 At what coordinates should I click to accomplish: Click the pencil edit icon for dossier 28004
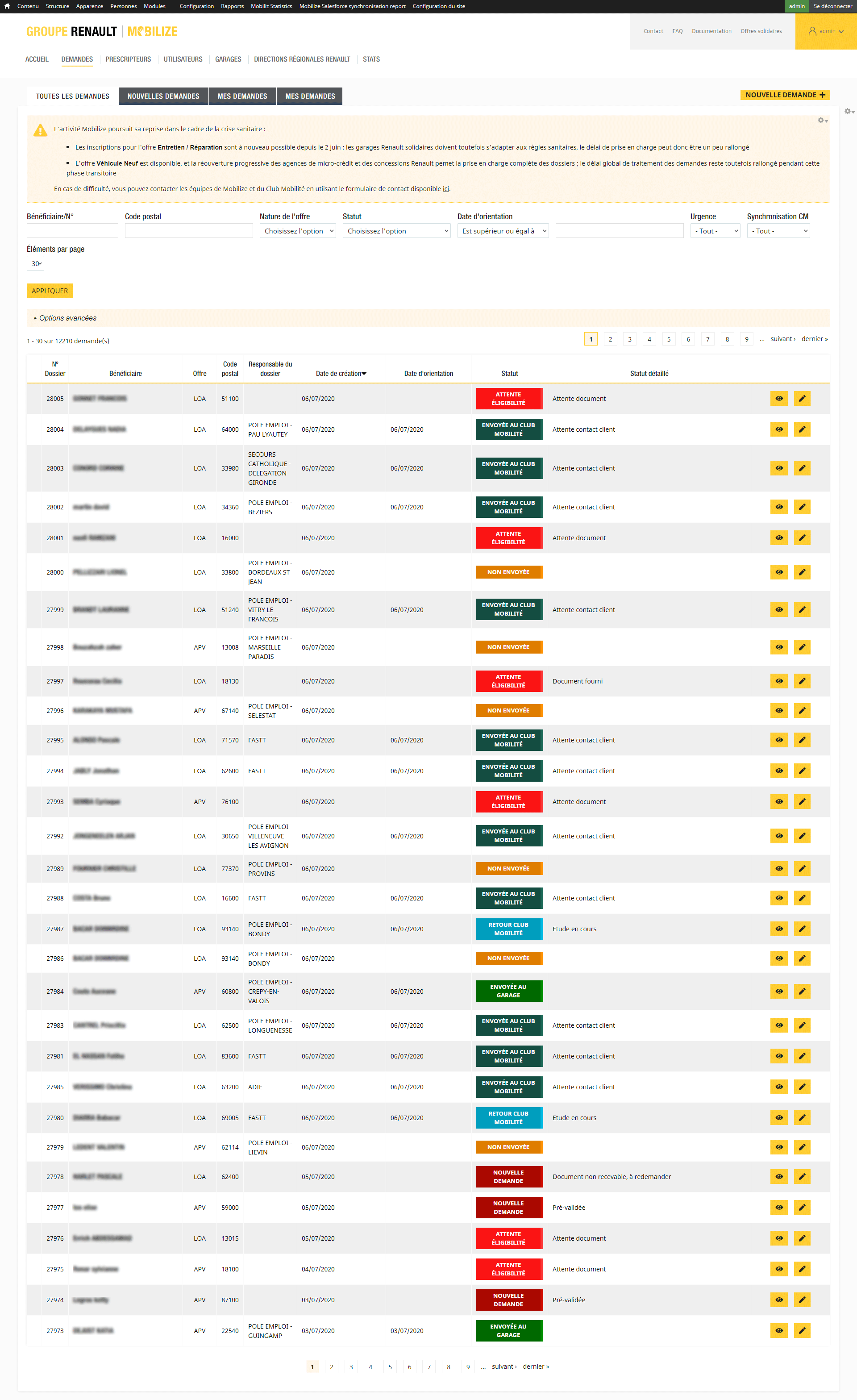click(802, 429)
